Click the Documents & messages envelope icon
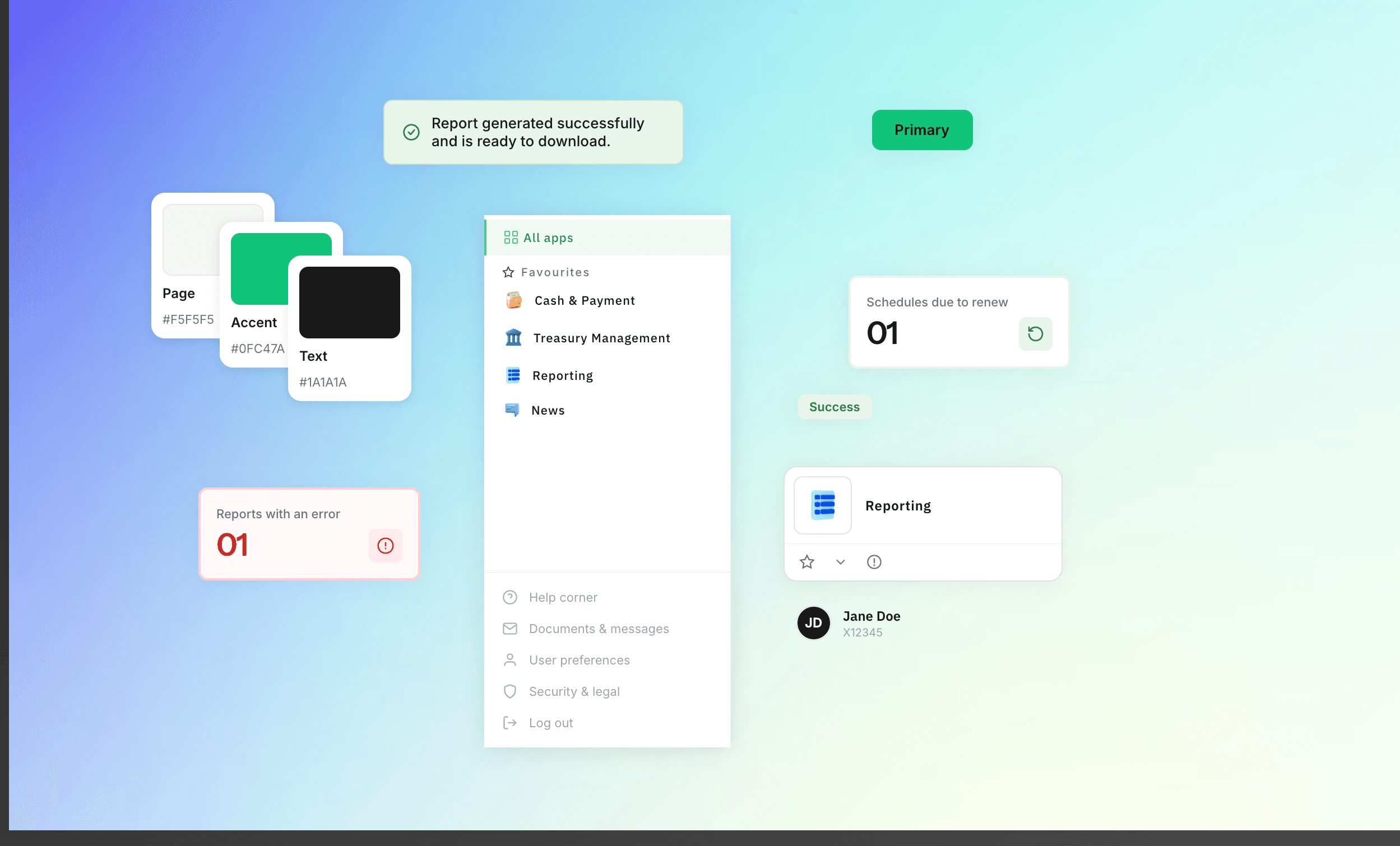1400x846 pixels. [509, 629]
